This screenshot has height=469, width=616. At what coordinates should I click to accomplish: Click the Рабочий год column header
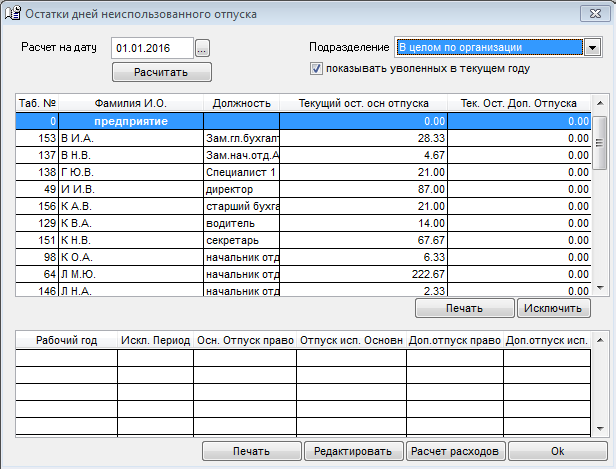(66, 340)
